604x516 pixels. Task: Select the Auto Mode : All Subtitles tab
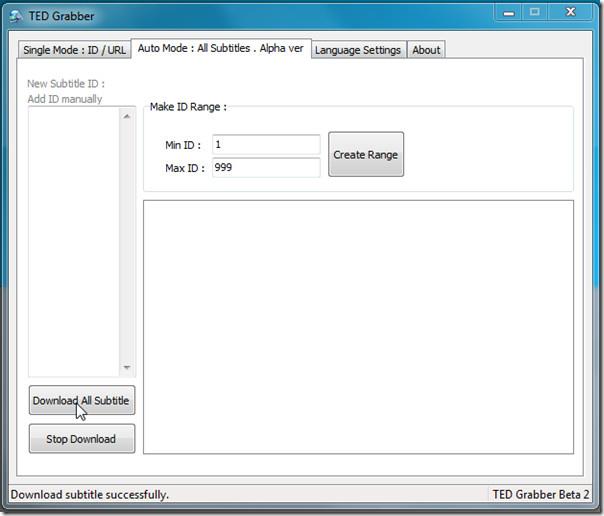coord(221,49)
